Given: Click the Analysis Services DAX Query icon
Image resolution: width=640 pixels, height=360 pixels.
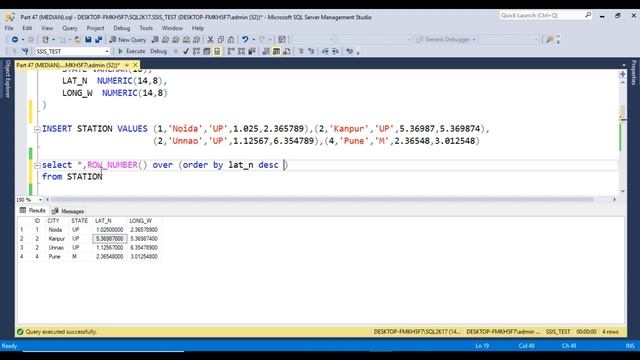Looking at the screenshot, I should pyautogui.click(x=196, y=40).
